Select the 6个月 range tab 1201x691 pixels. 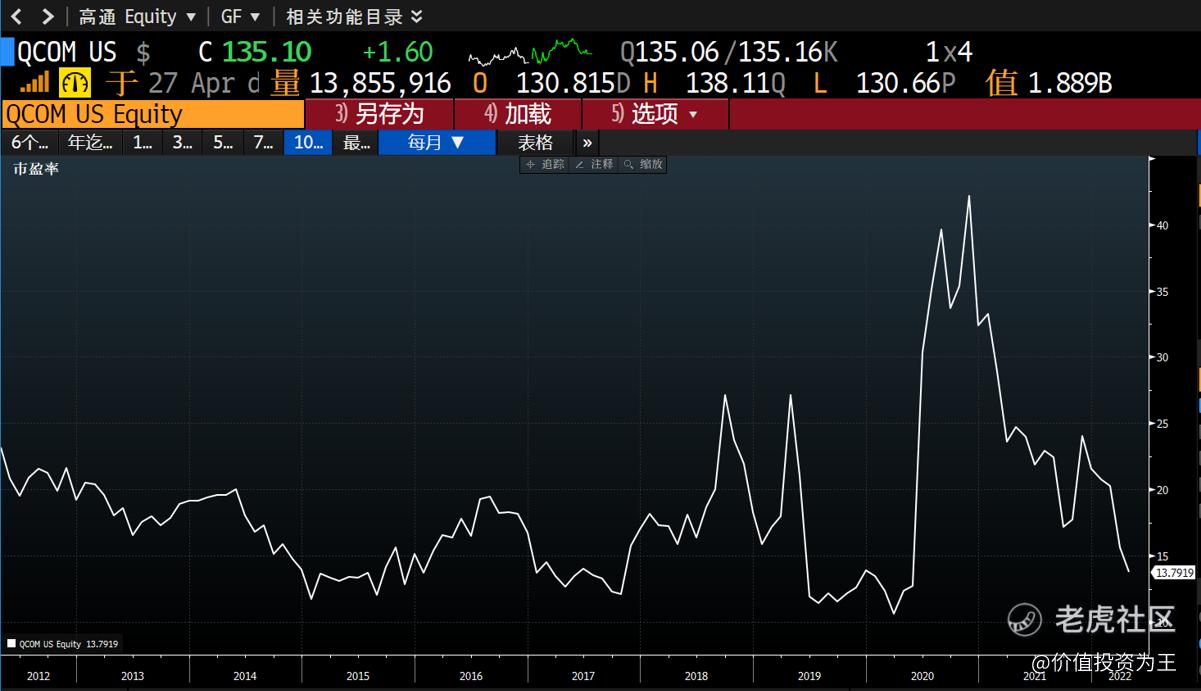[x=30, y=142]
